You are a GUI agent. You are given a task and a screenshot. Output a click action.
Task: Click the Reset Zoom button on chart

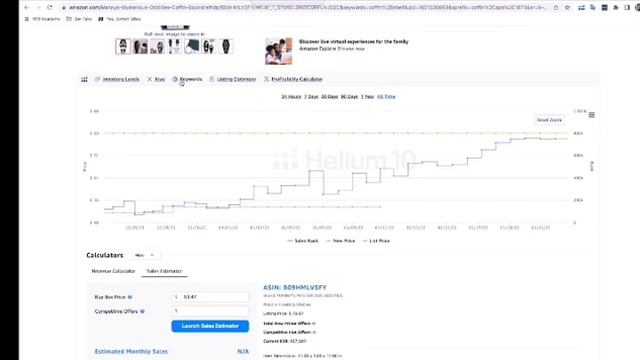(x=549, y=120)
